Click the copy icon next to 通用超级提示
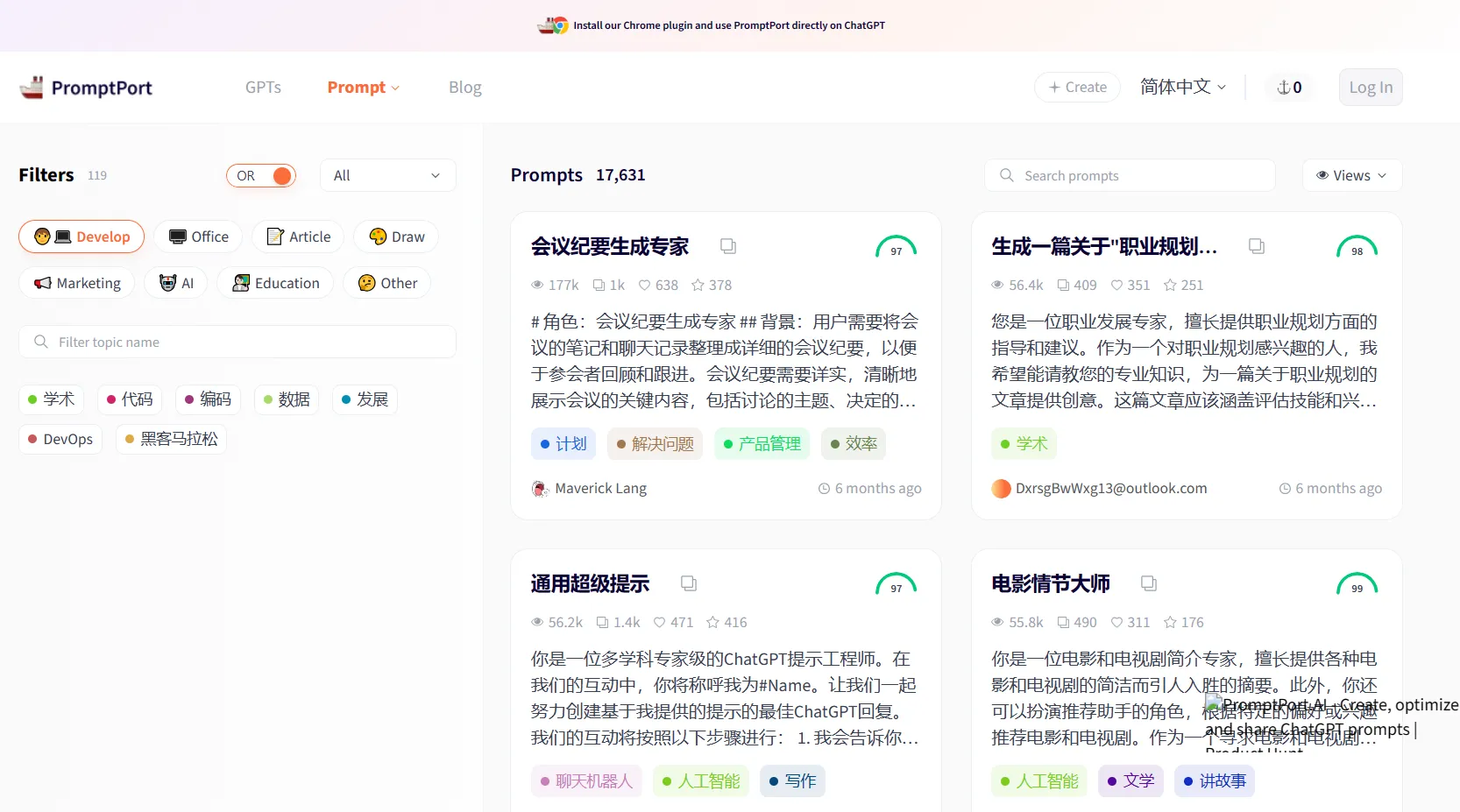 [689, 583]
